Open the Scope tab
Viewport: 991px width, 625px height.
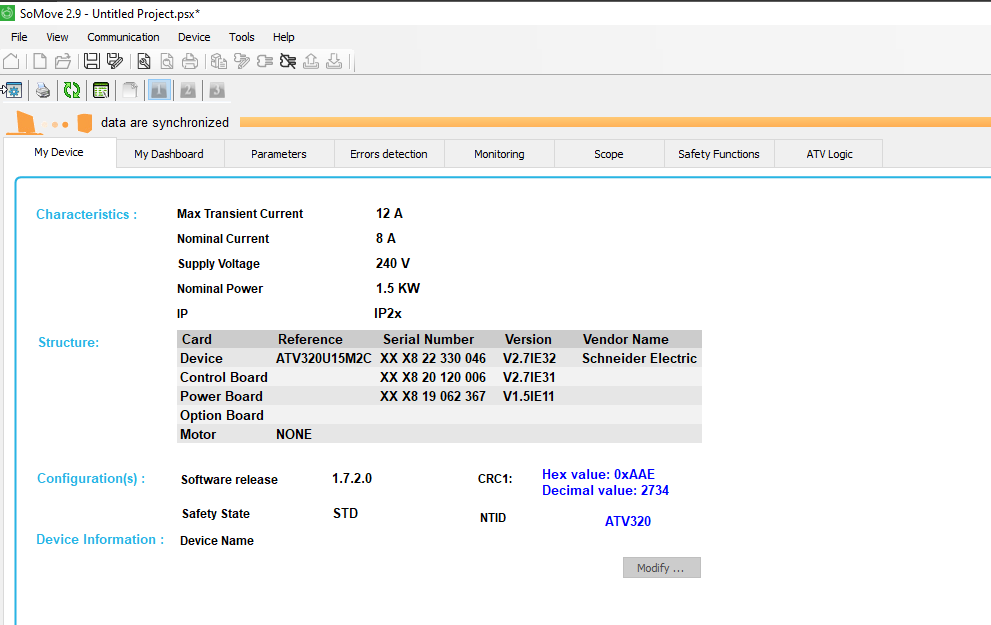(609, 154)
